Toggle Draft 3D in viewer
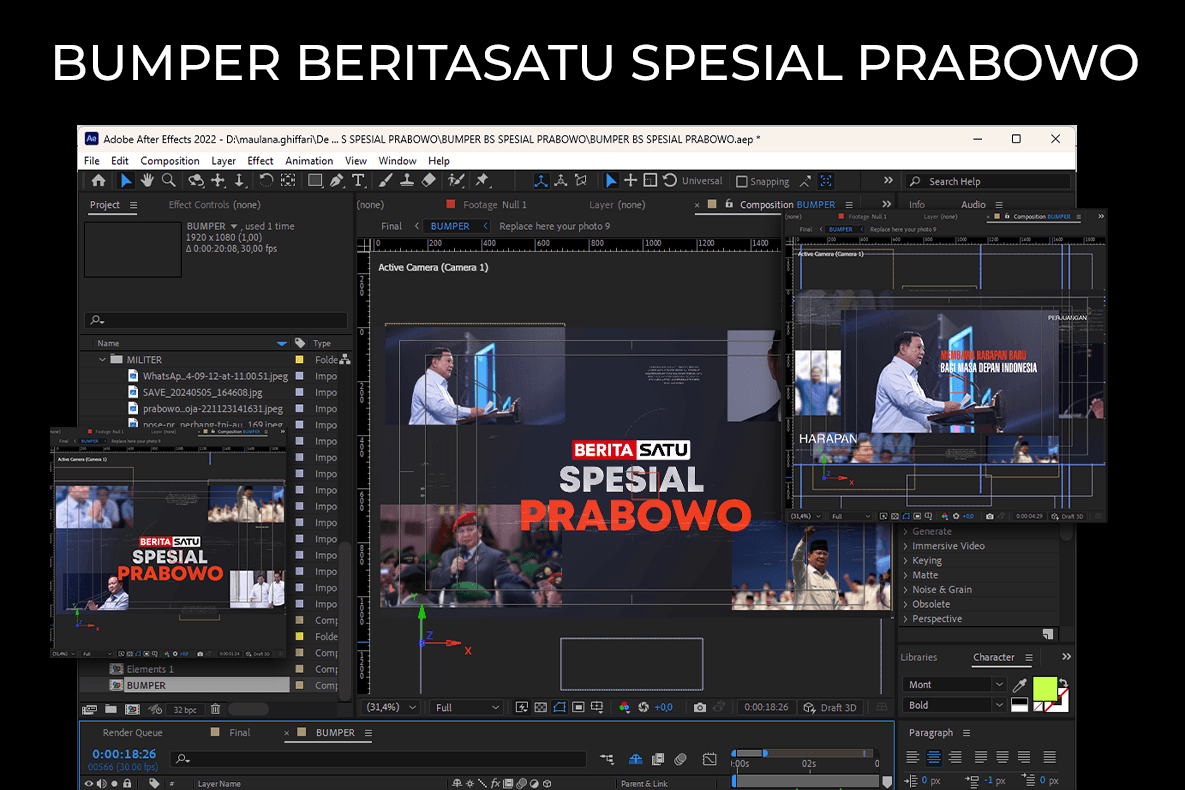Viewport: 1185px width, 790px height. pos(830,708)
